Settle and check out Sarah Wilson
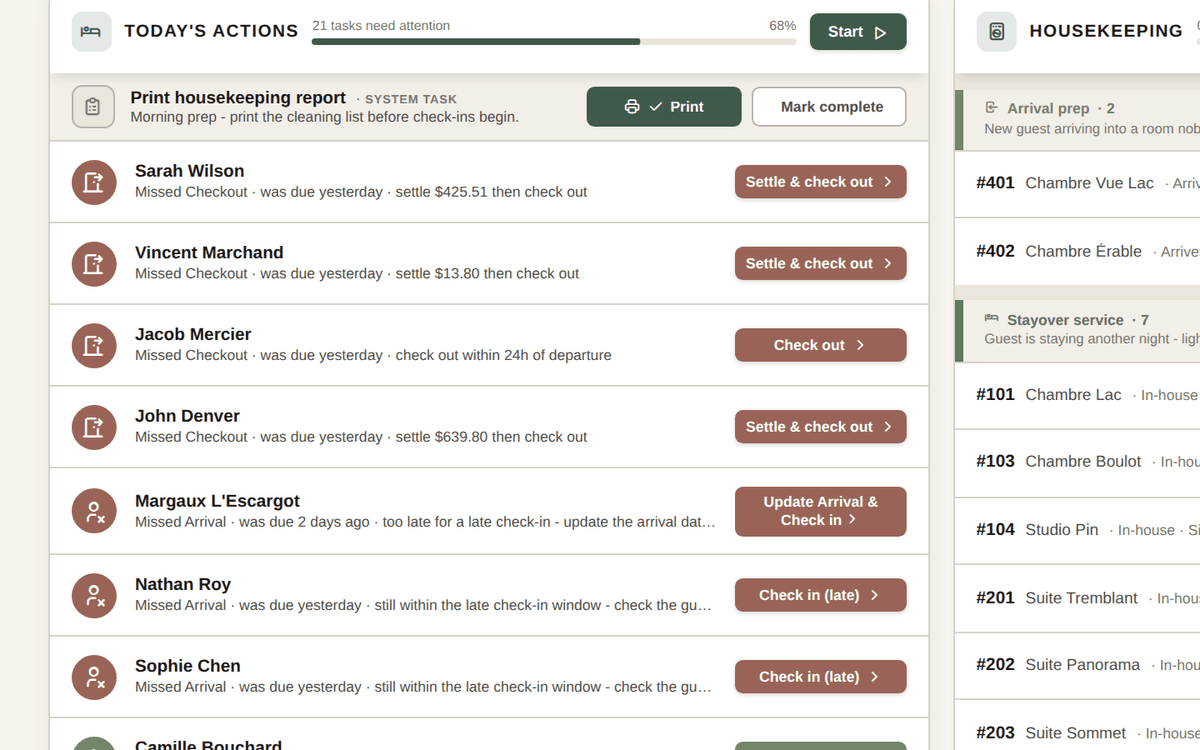Viewport: 1200px width, 750px height. pyautogui.click(x=821, y=182)
